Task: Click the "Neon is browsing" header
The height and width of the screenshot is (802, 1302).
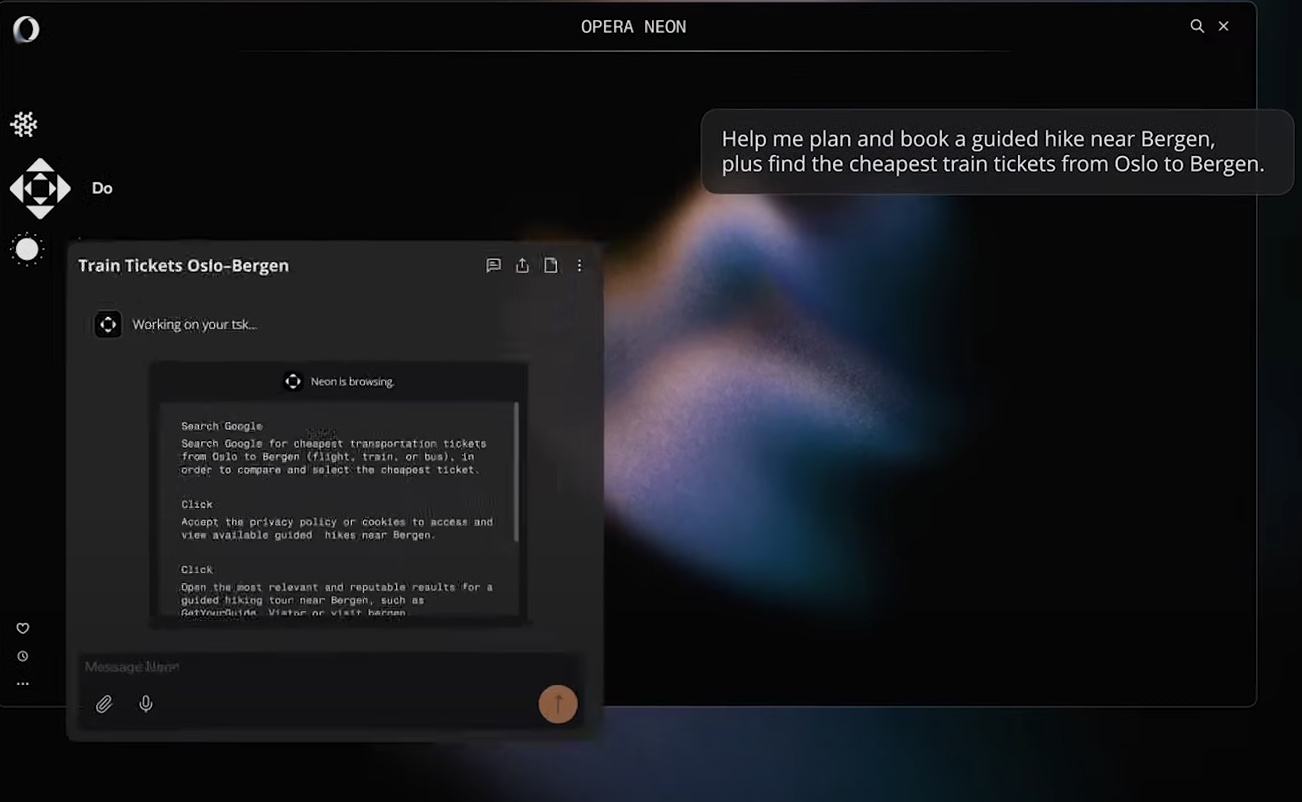Action: click(x=339, y=381)
